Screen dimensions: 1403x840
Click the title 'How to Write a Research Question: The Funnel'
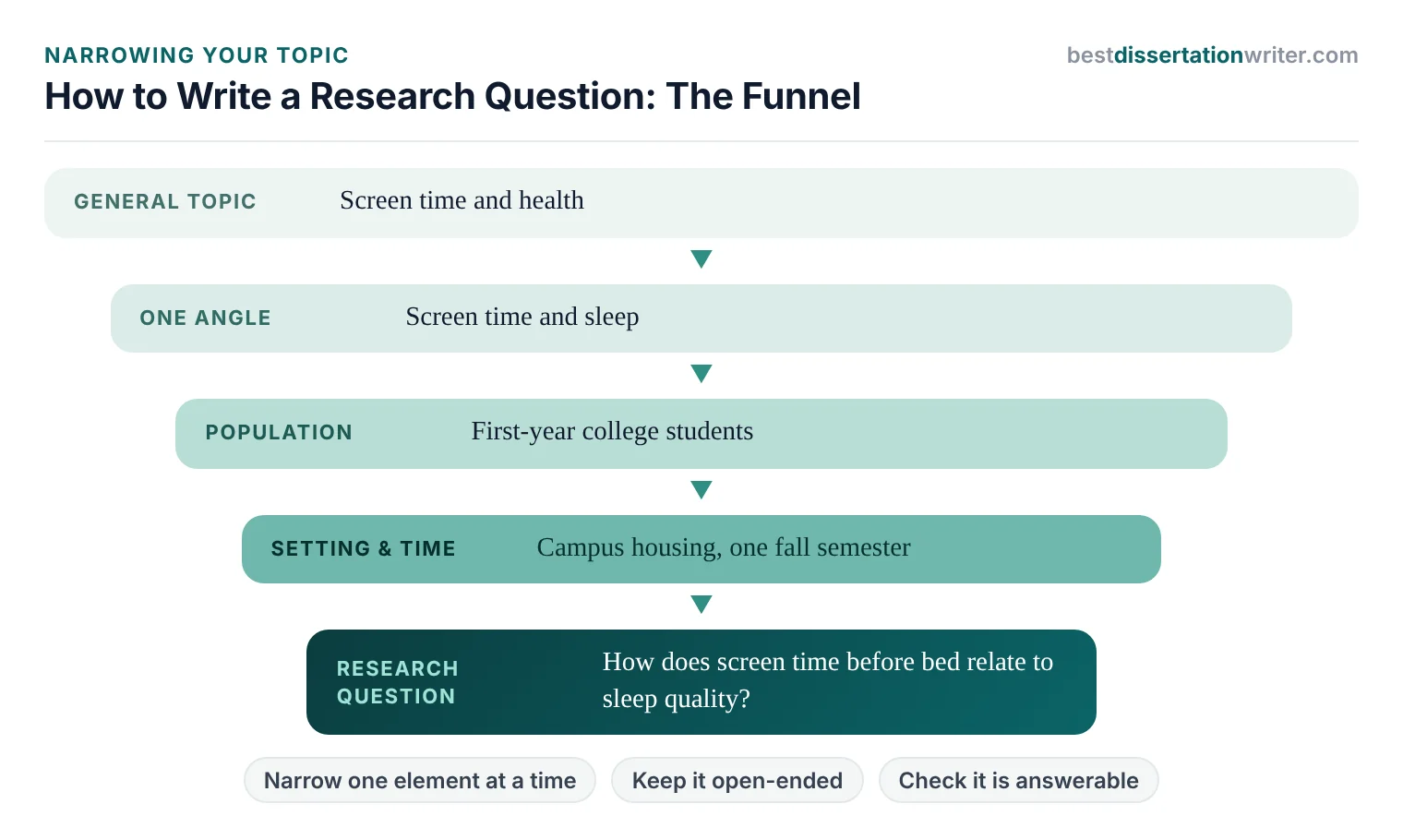point(452,96)
